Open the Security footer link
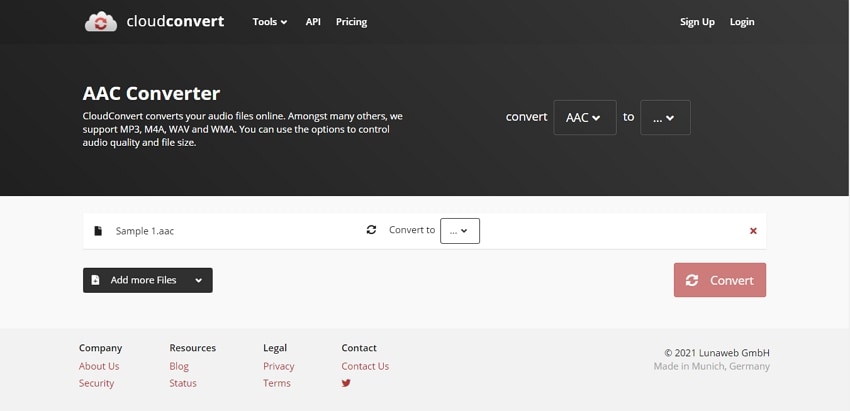The height and width of the screenshot is (411, 850). (96, 383)
